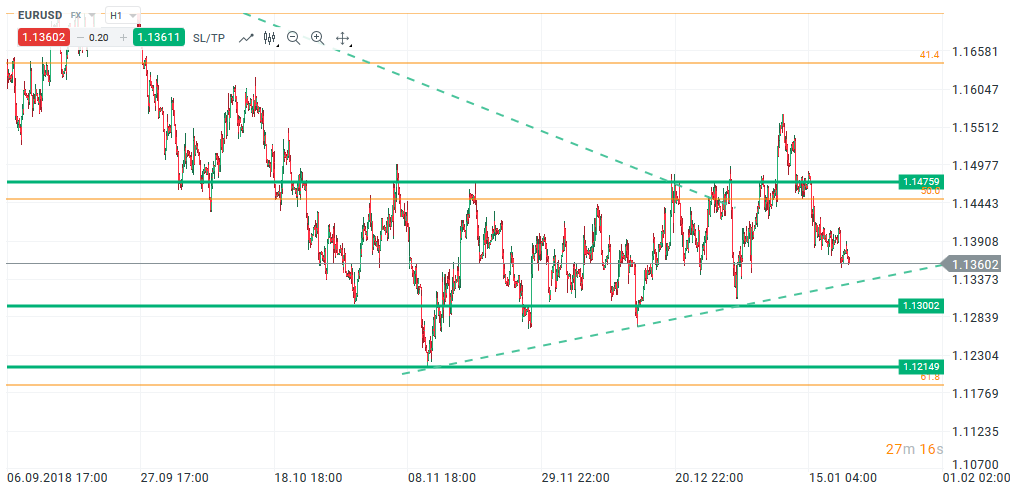Image resolution: width=1013 pixels, height=488 pixels.
Task: Click the 1.13908 price axis label
Action: 977,242
